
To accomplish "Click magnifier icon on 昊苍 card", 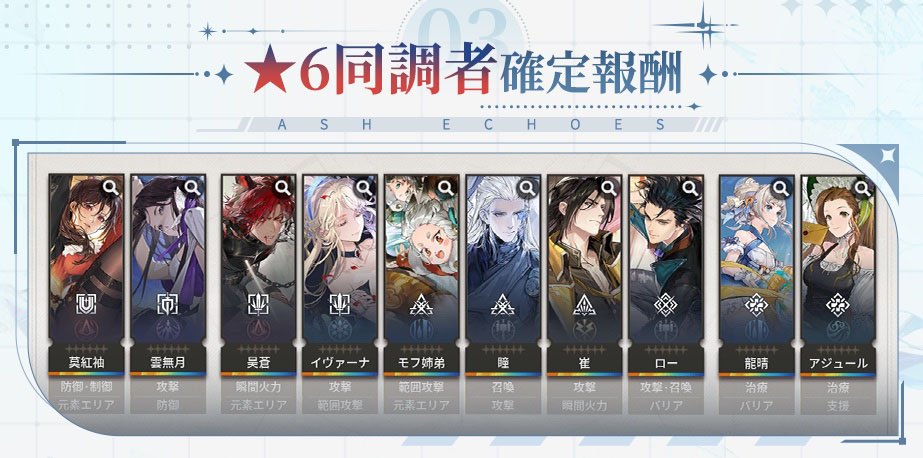I will [x=283, y=188].
